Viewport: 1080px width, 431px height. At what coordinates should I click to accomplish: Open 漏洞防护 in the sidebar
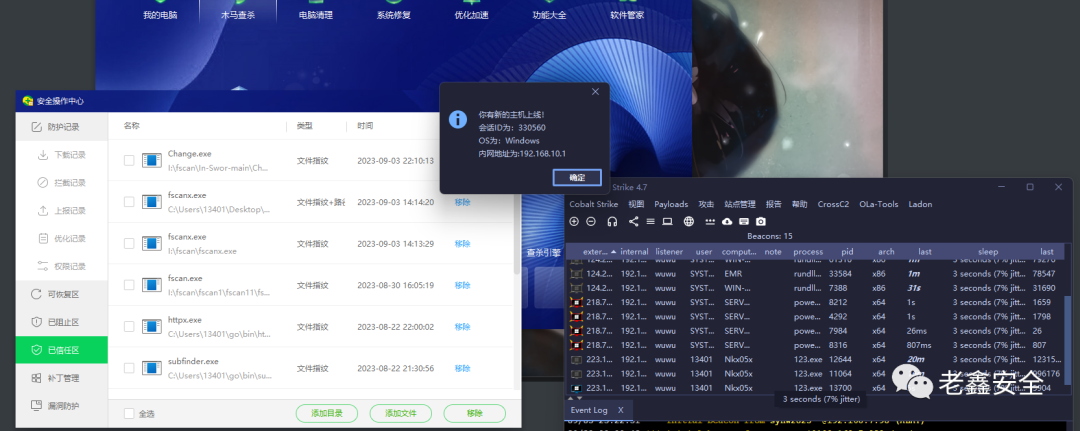pos(55,406)
